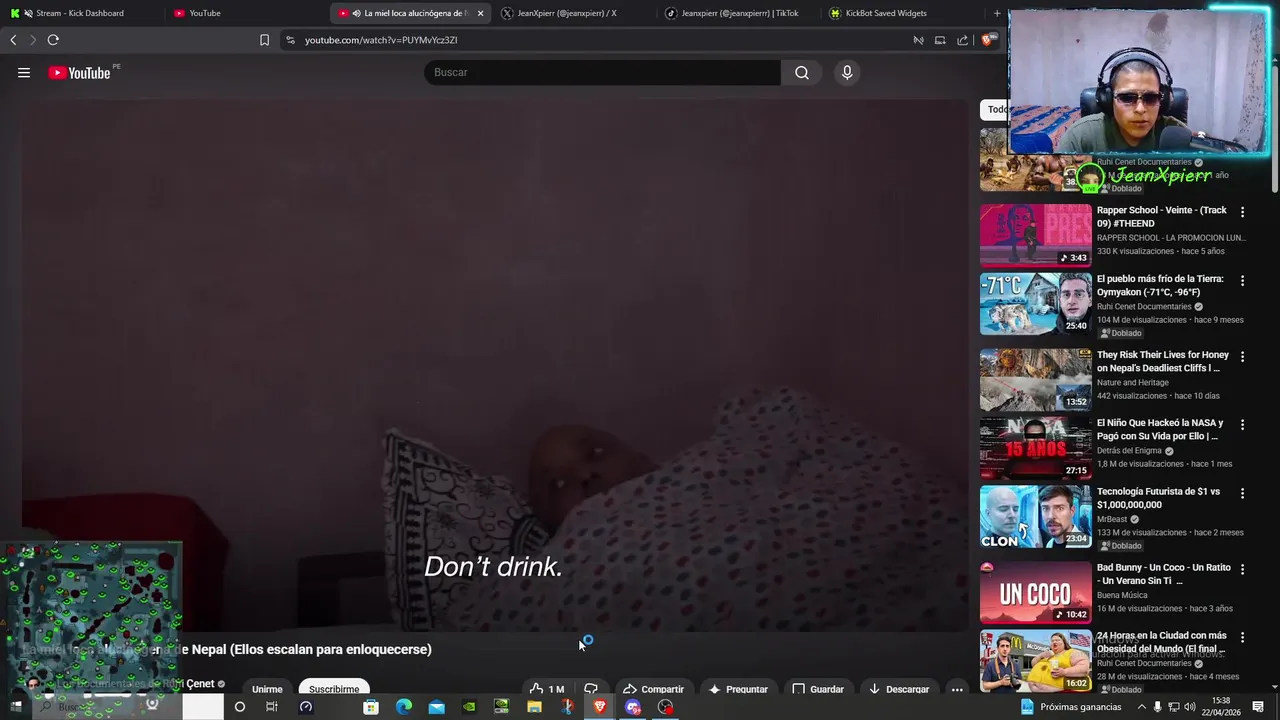
Task: Open options menu for Tecnología Futurista de $1
Action: click(x=1243, y=493)
